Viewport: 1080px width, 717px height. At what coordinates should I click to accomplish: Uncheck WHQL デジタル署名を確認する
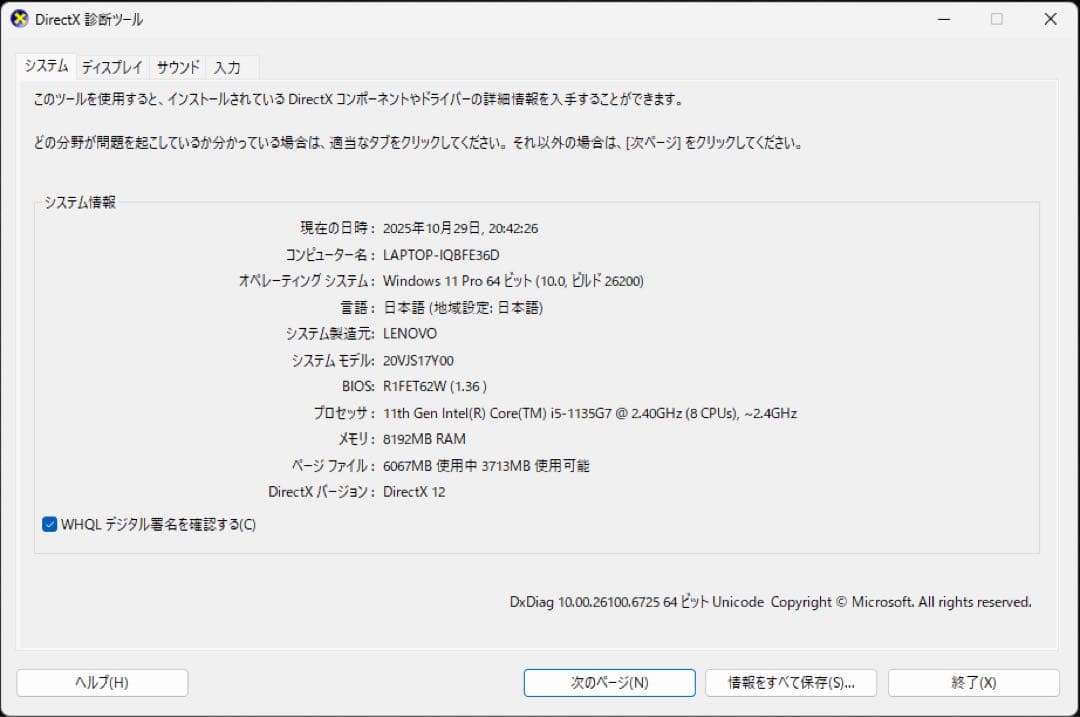[x=49, y=524]
